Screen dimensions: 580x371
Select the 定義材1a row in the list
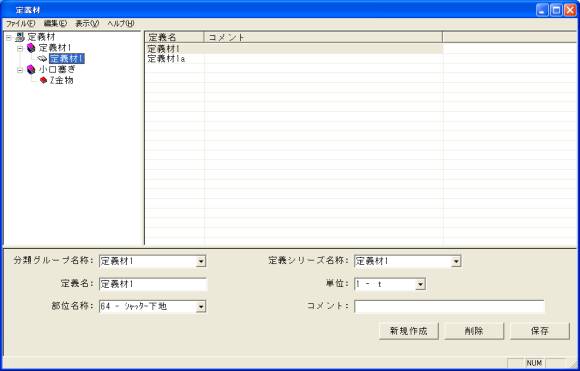(294, 58)
